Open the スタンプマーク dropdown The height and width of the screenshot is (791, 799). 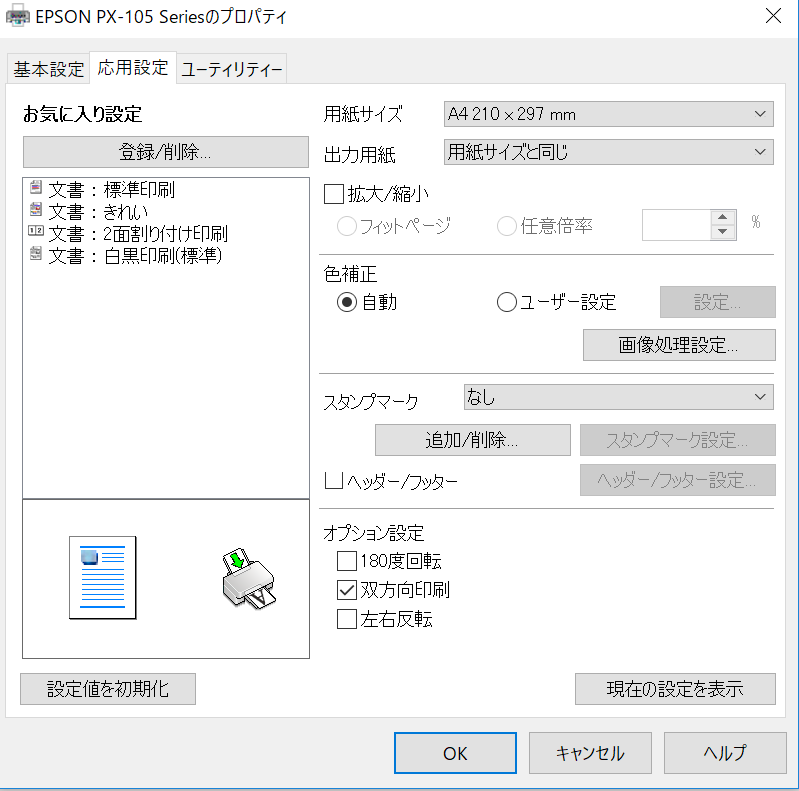tap(619, 397)
